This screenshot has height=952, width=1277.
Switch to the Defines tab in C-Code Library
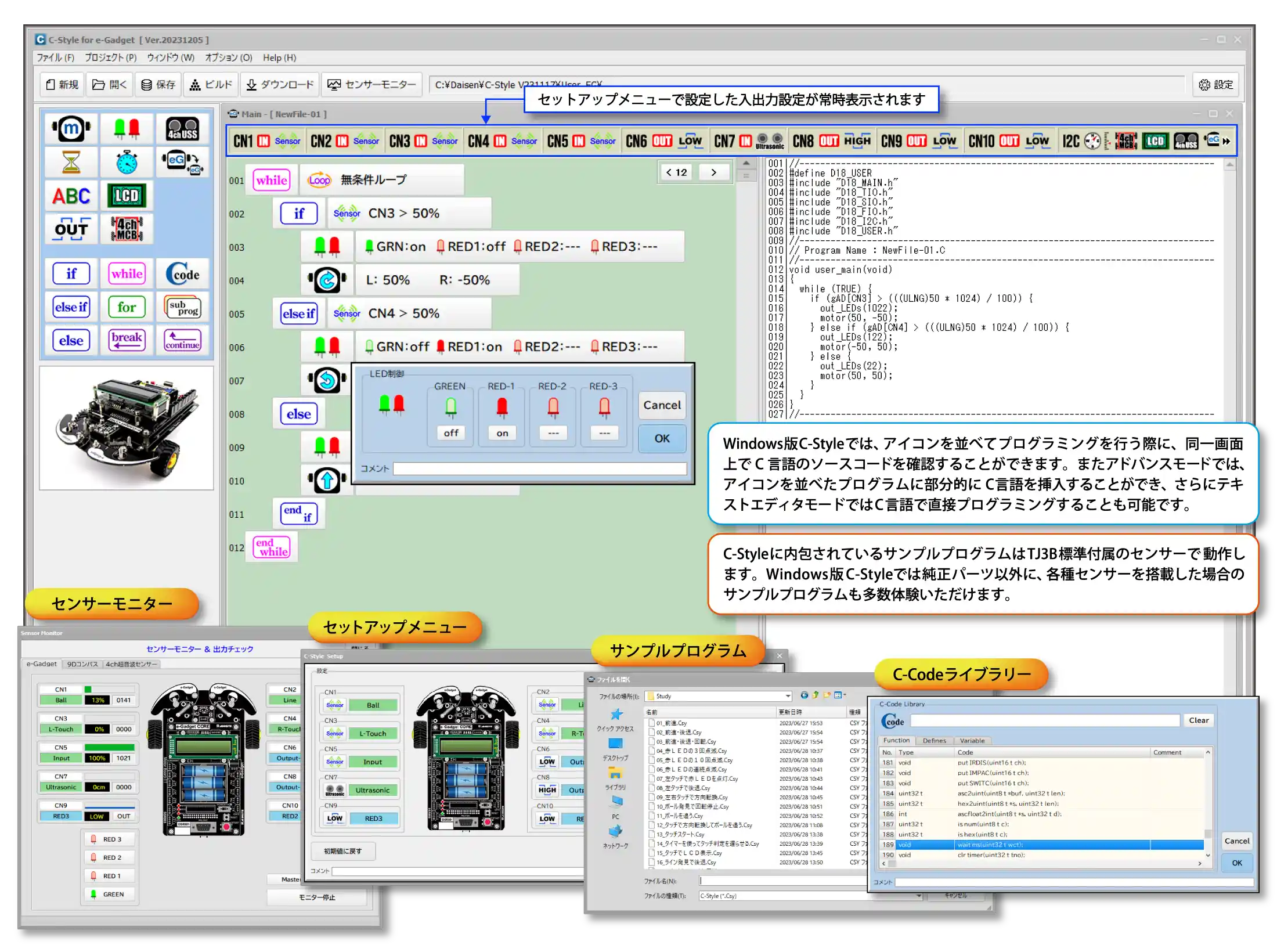935,741
